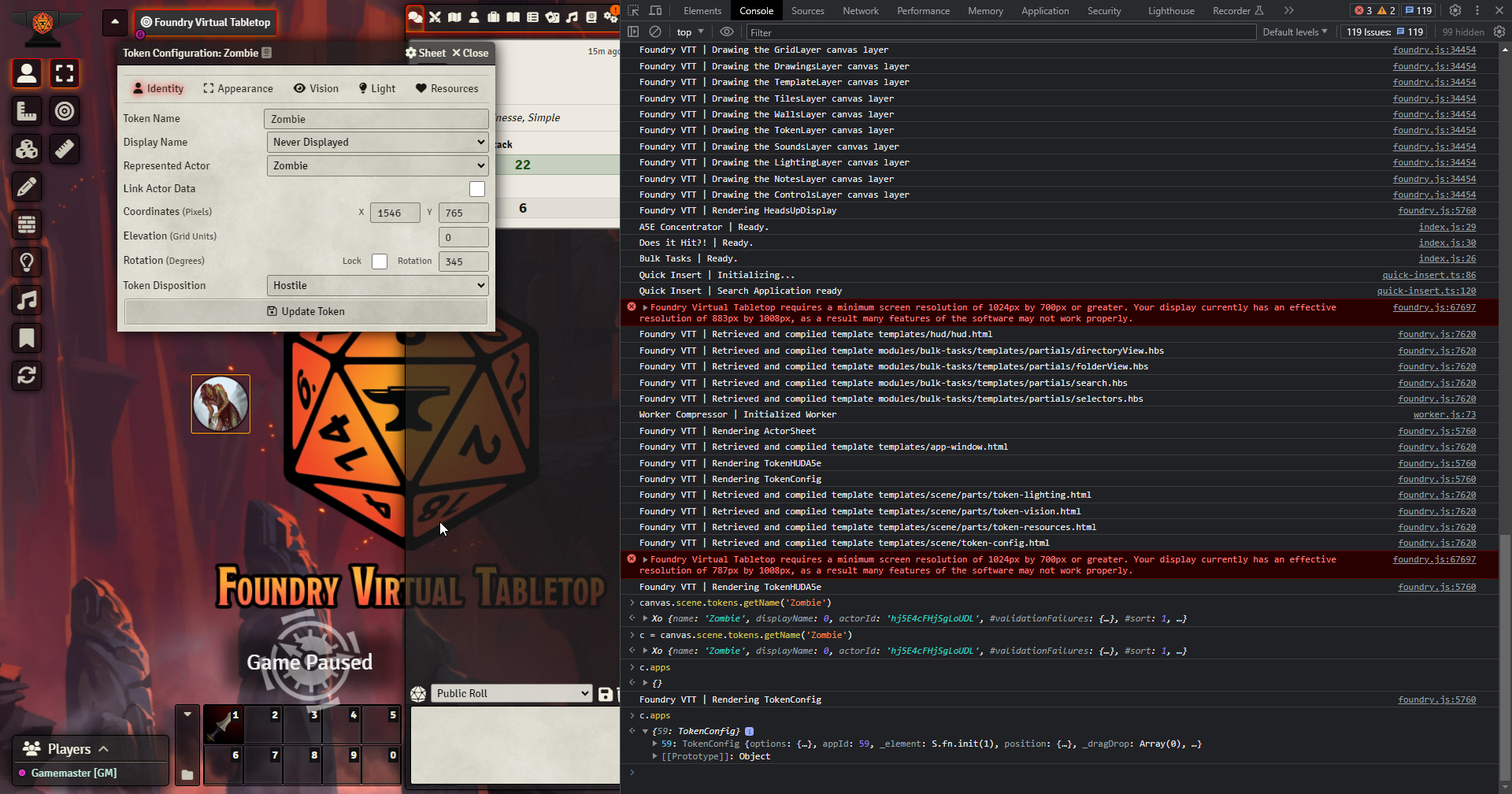
Task: Open the Public Roll mode dropdown
Action: click(511, 693)
